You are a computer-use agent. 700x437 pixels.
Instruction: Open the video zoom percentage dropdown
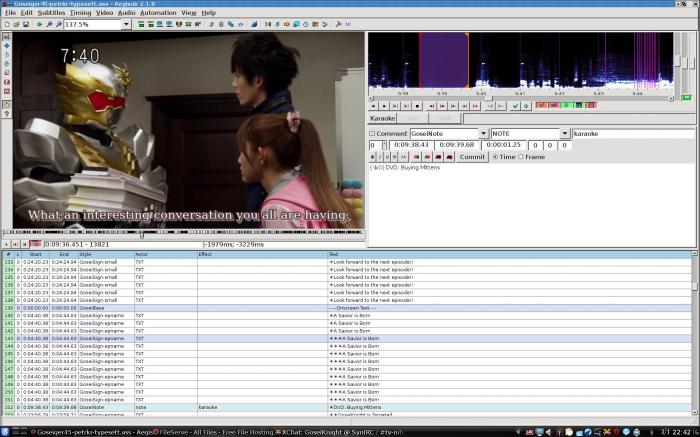(x=126, y=24)
